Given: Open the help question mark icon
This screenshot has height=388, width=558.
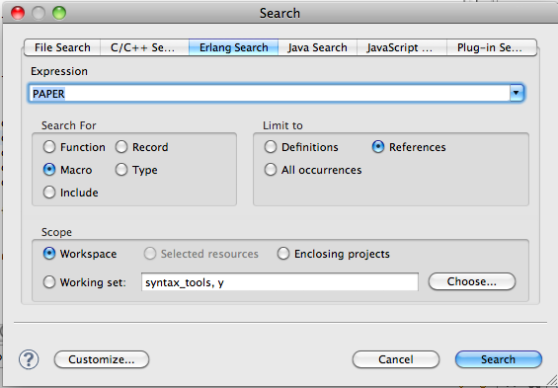Looking at the screenshot, I should point(28,360).
